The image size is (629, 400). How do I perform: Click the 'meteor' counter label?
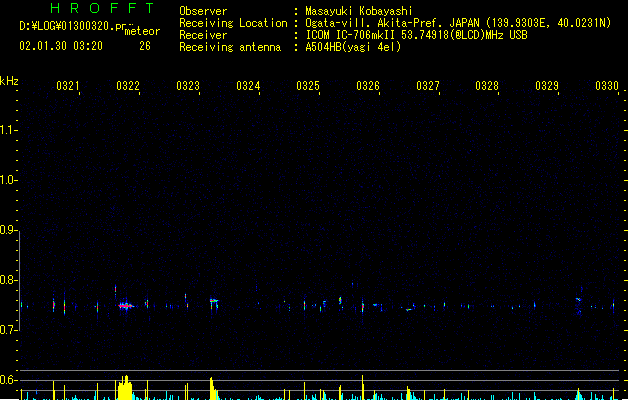[x=142, y=31]
